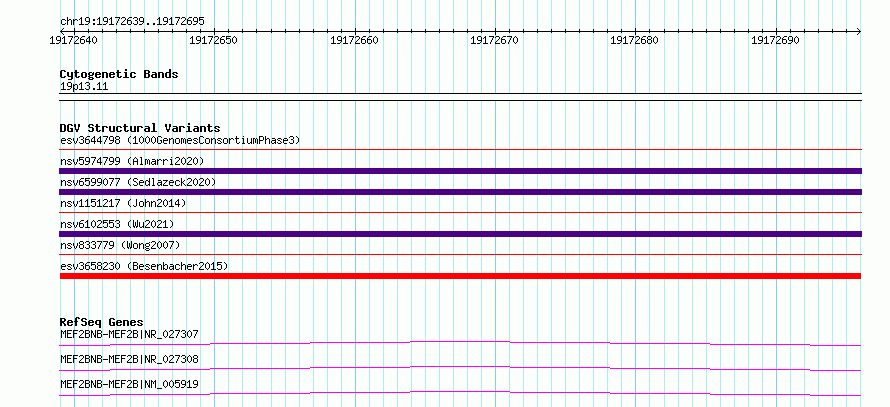
Task: Click magenta gene line for NM_005919
Action: coord(460,393)
